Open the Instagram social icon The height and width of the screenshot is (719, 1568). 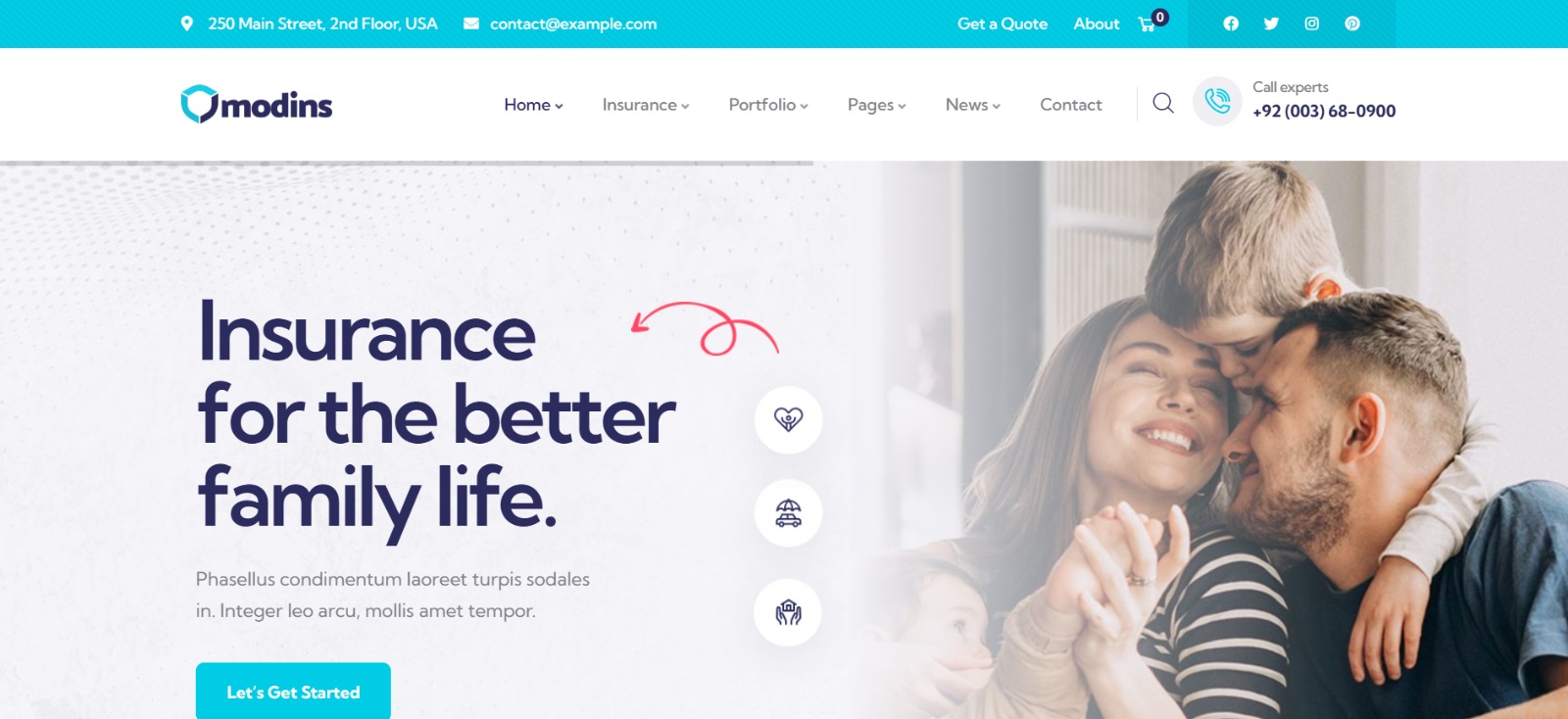click(x=1311, y=24)
